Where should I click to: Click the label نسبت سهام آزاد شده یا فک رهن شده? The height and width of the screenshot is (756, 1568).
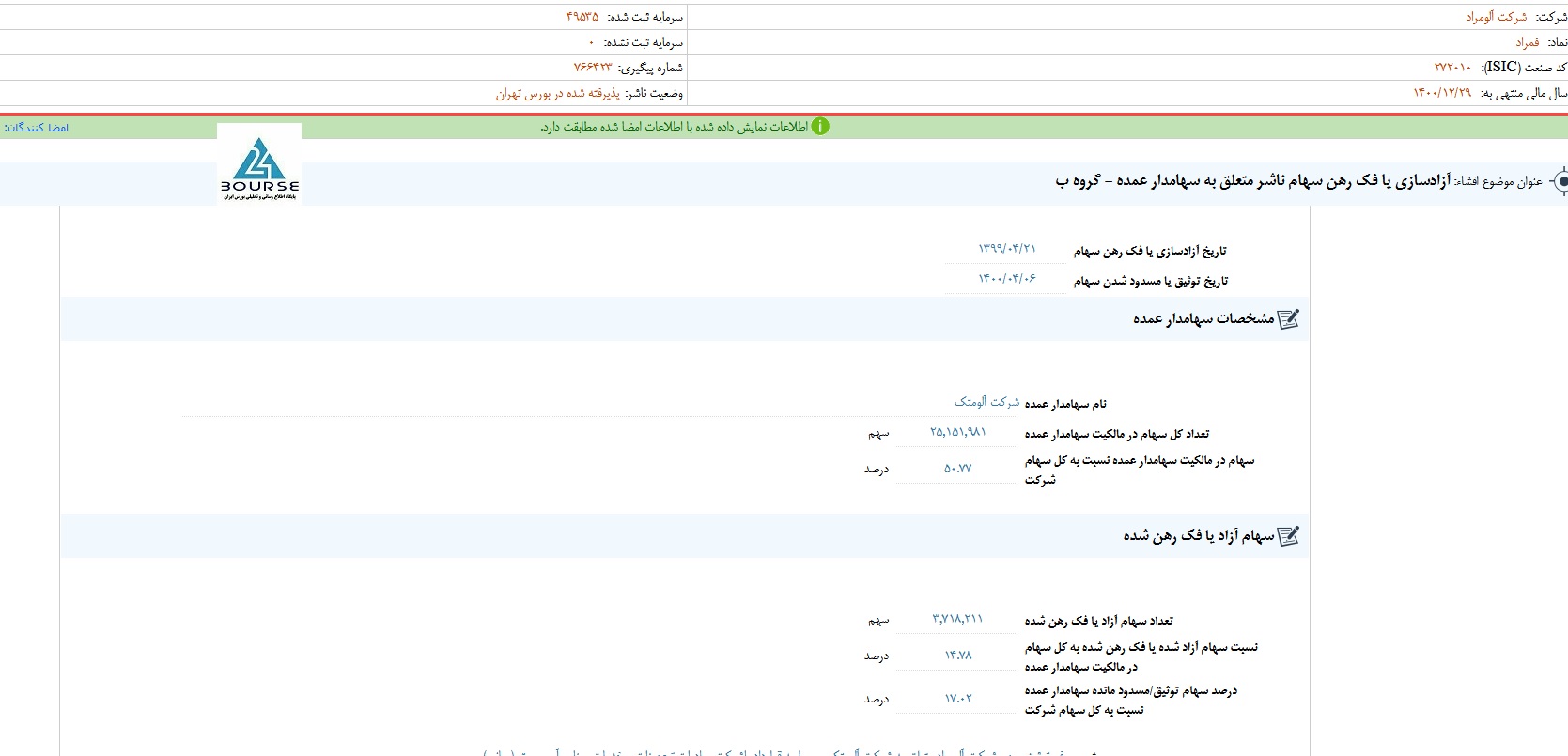(x=1141, y=657)
